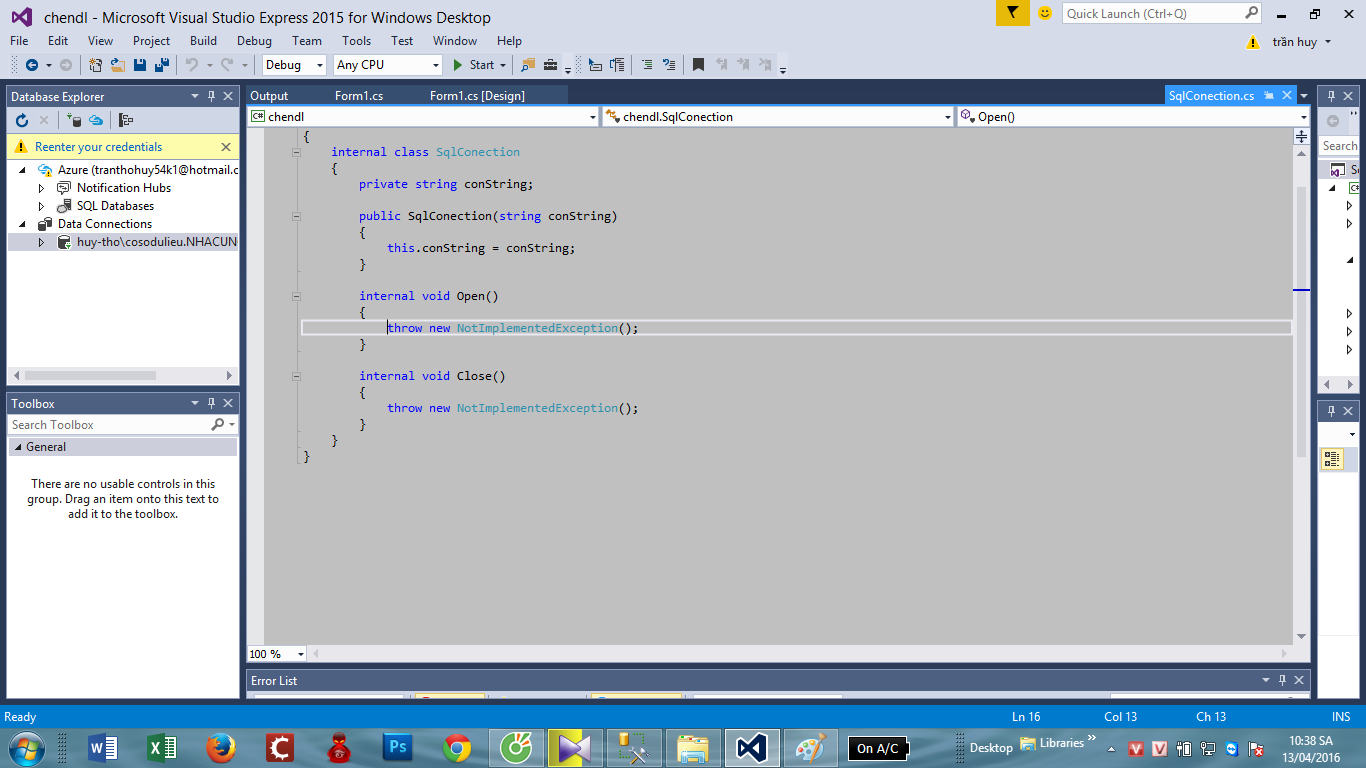Image resolution: width=1366 pixels, height=768 pixels.
Task: Open the Any CPU platform dropdown
Action: click(435, 65)
